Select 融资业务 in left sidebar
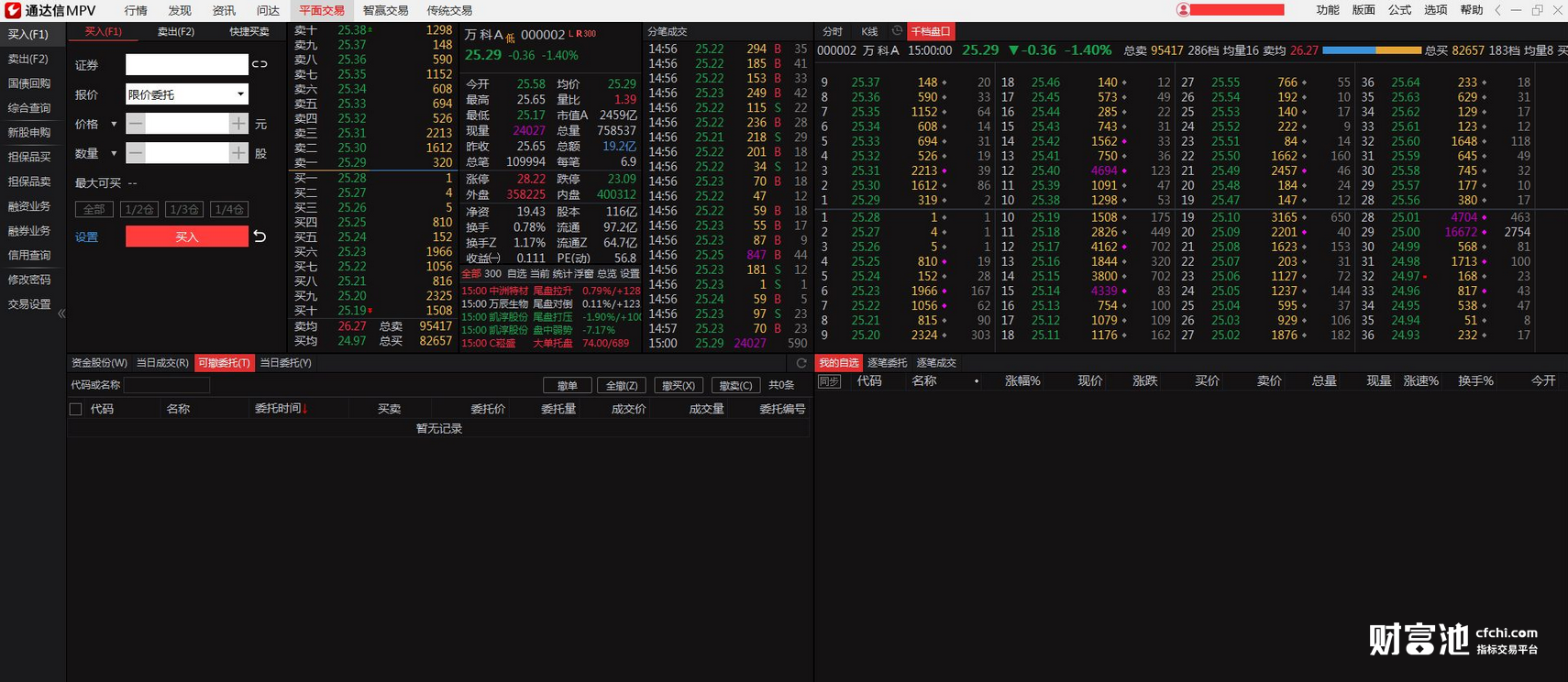The height and width of the screenshot is (682, 1568). pyautogui.click(x=29, y=206)
